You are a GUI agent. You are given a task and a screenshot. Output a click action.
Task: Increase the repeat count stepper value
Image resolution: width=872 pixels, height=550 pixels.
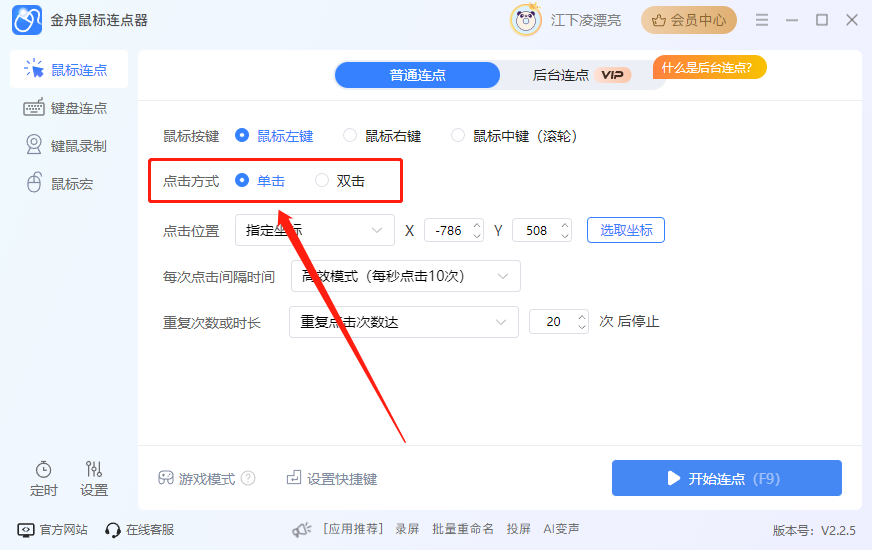click(x=581, y=316)
